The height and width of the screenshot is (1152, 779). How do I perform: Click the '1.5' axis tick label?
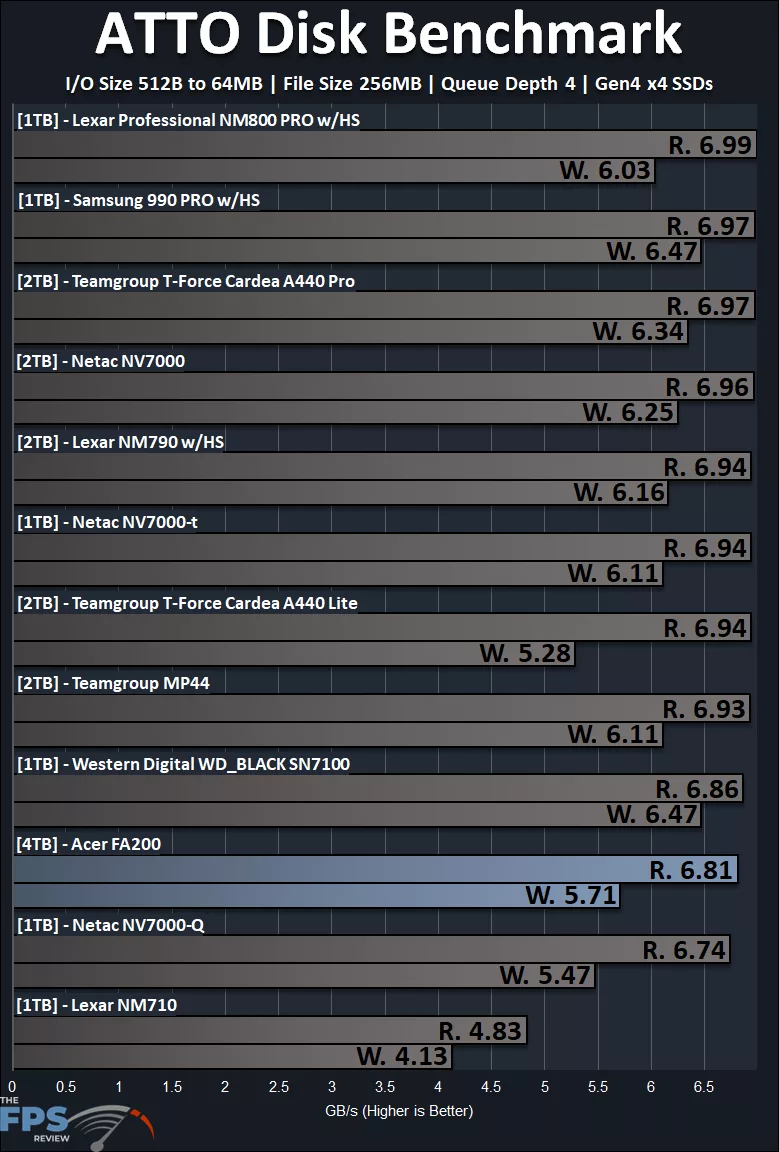coord(172,1087)
